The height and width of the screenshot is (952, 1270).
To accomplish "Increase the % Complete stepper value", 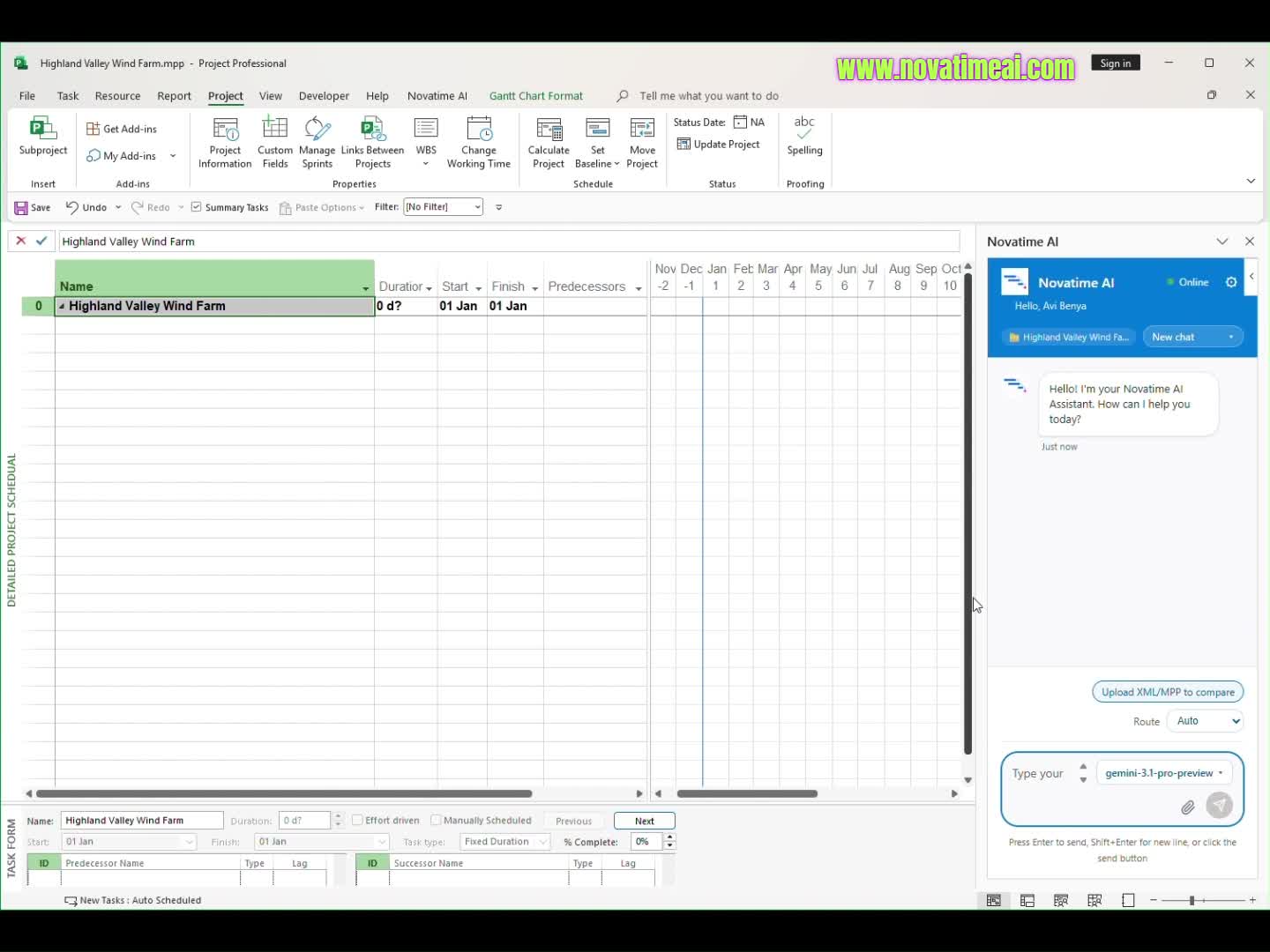I will pos(670,837).
